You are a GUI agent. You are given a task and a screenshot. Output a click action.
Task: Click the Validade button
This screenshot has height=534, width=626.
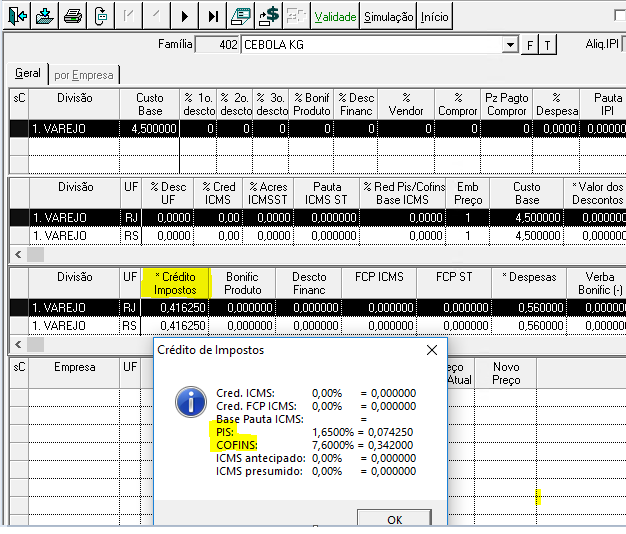coord(335,16)
